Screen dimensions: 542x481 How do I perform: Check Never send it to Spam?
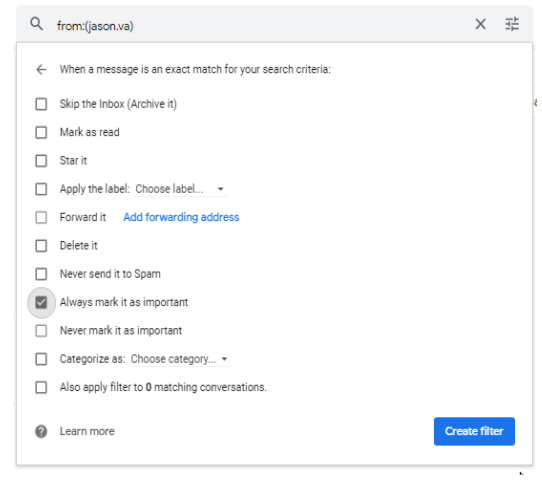[41, 274]
